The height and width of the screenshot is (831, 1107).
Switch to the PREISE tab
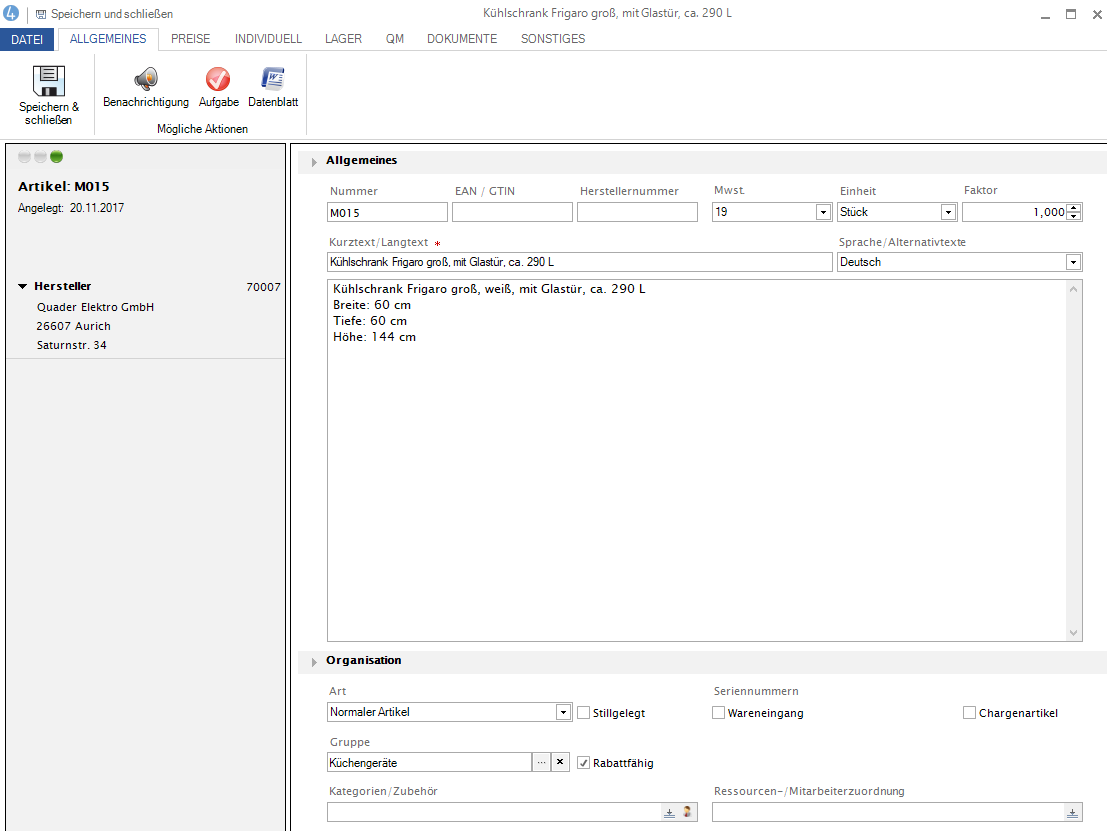coord(190,39)
